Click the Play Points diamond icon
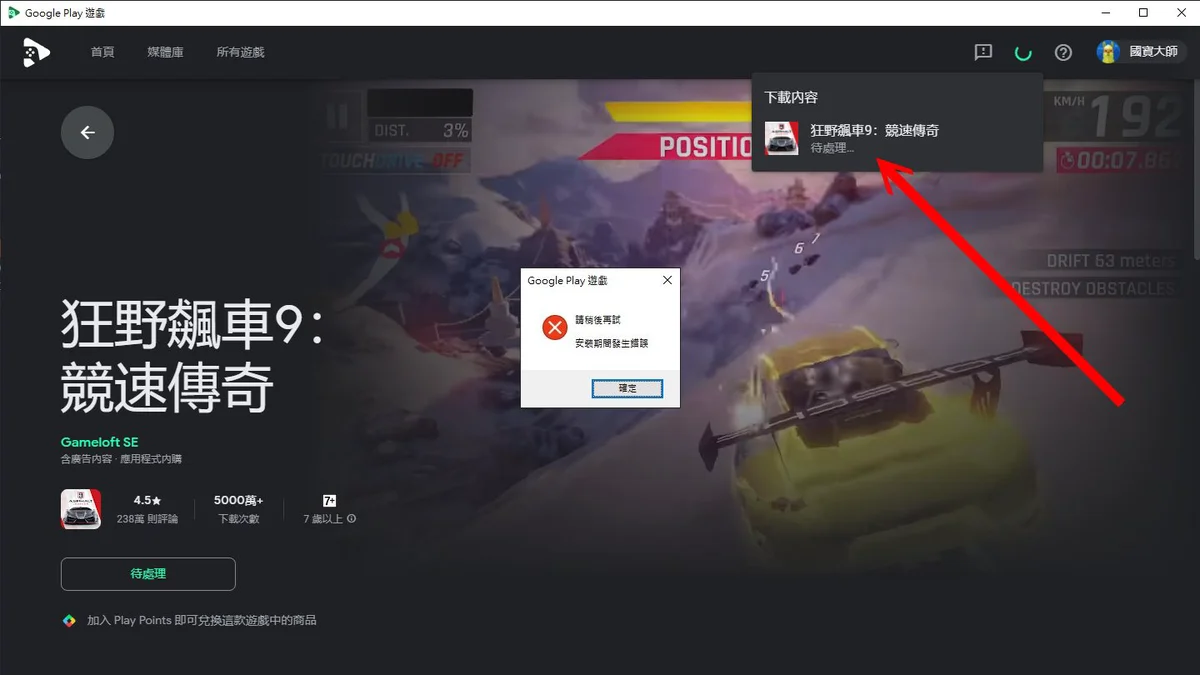 tap(68, 620)
